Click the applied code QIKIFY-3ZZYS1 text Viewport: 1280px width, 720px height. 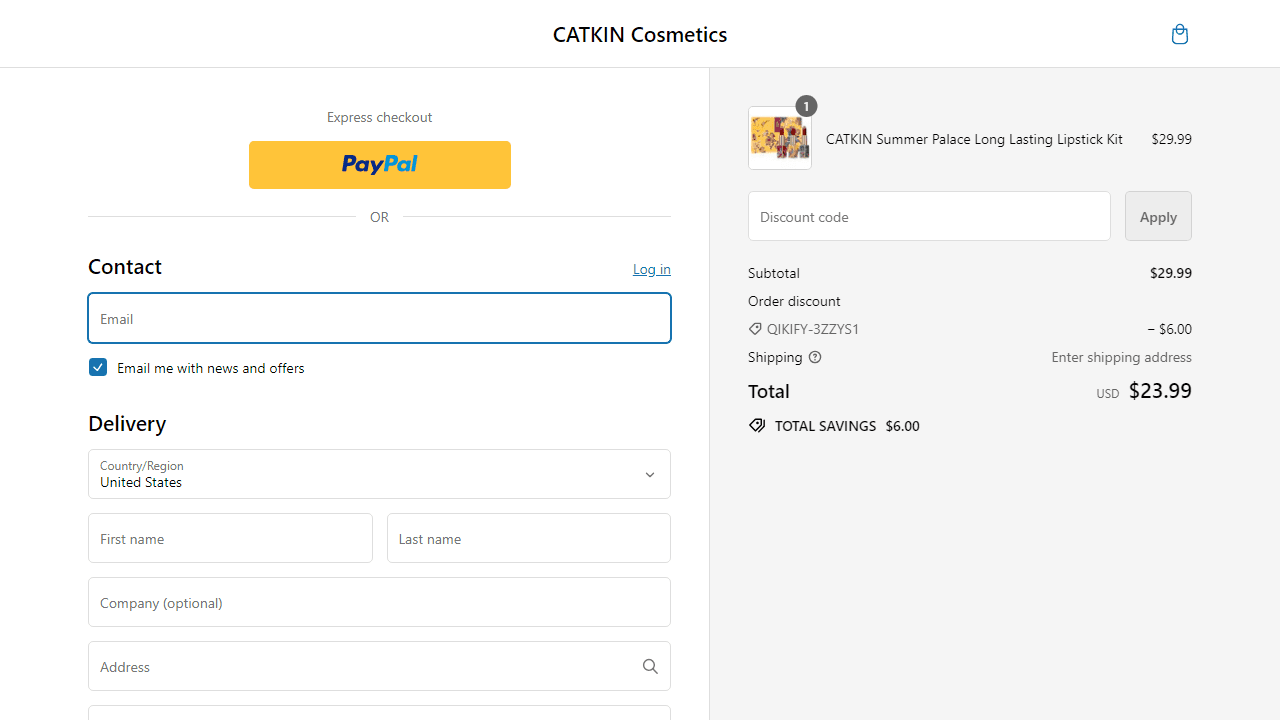point(813,329)
